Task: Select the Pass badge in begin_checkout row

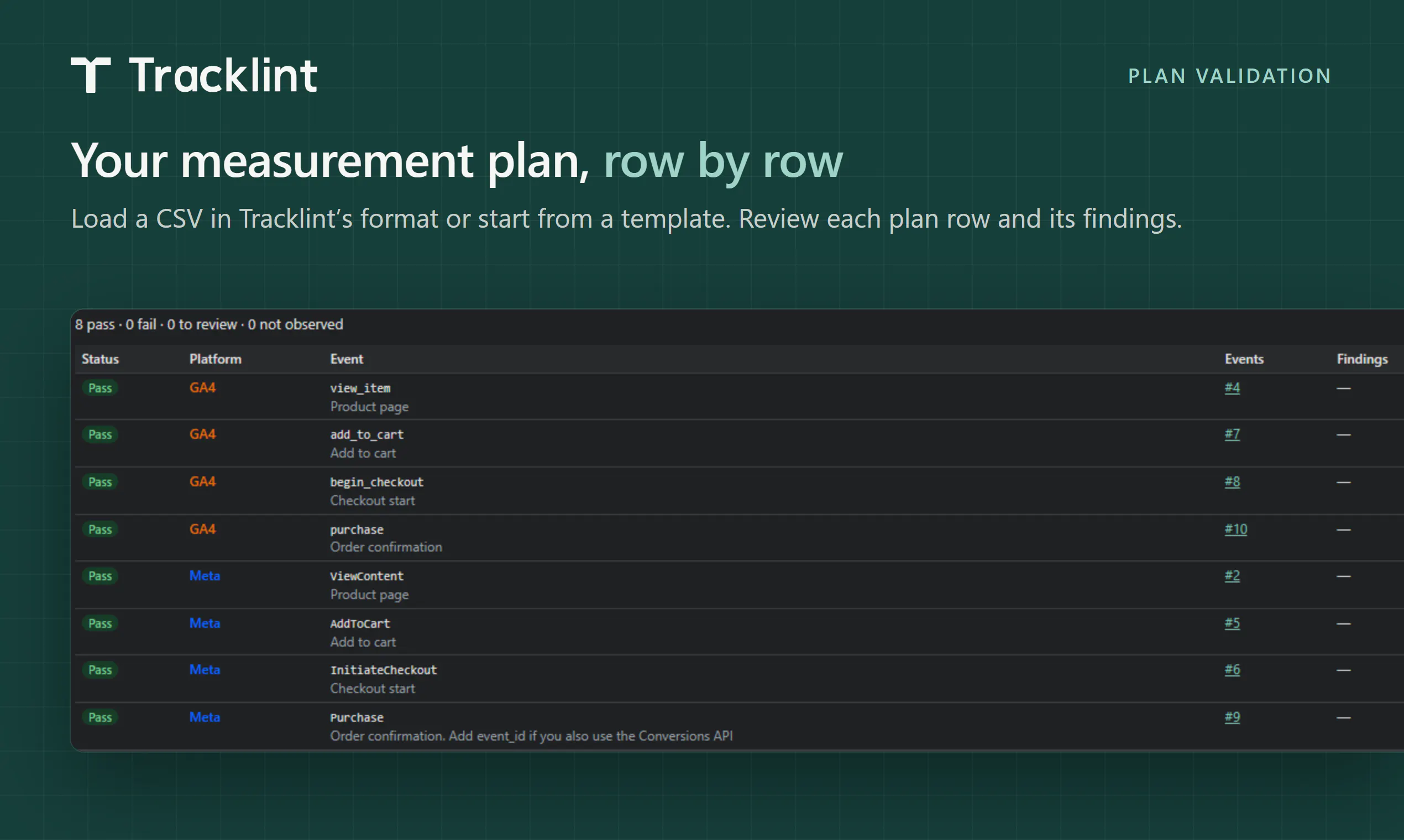Action: click(100, 482)
